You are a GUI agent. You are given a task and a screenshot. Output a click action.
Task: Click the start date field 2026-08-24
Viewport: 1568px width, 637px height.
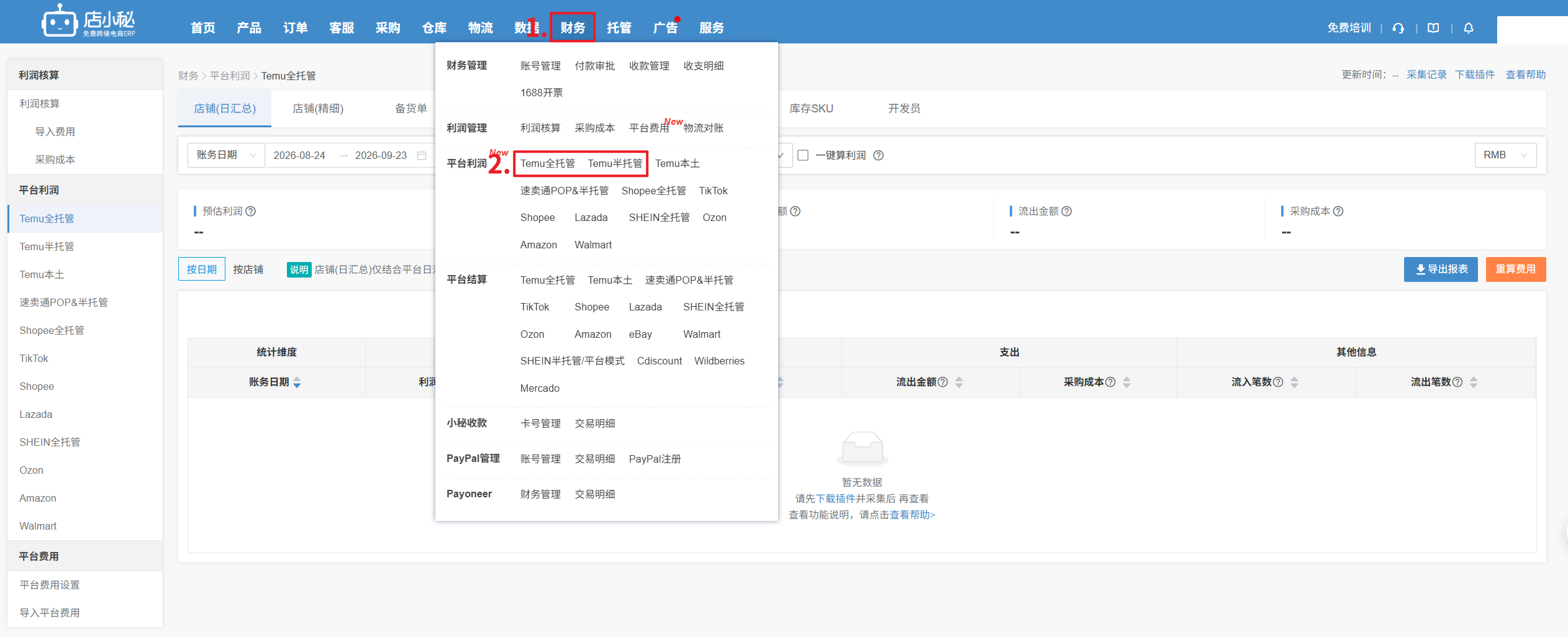[299, 155]
